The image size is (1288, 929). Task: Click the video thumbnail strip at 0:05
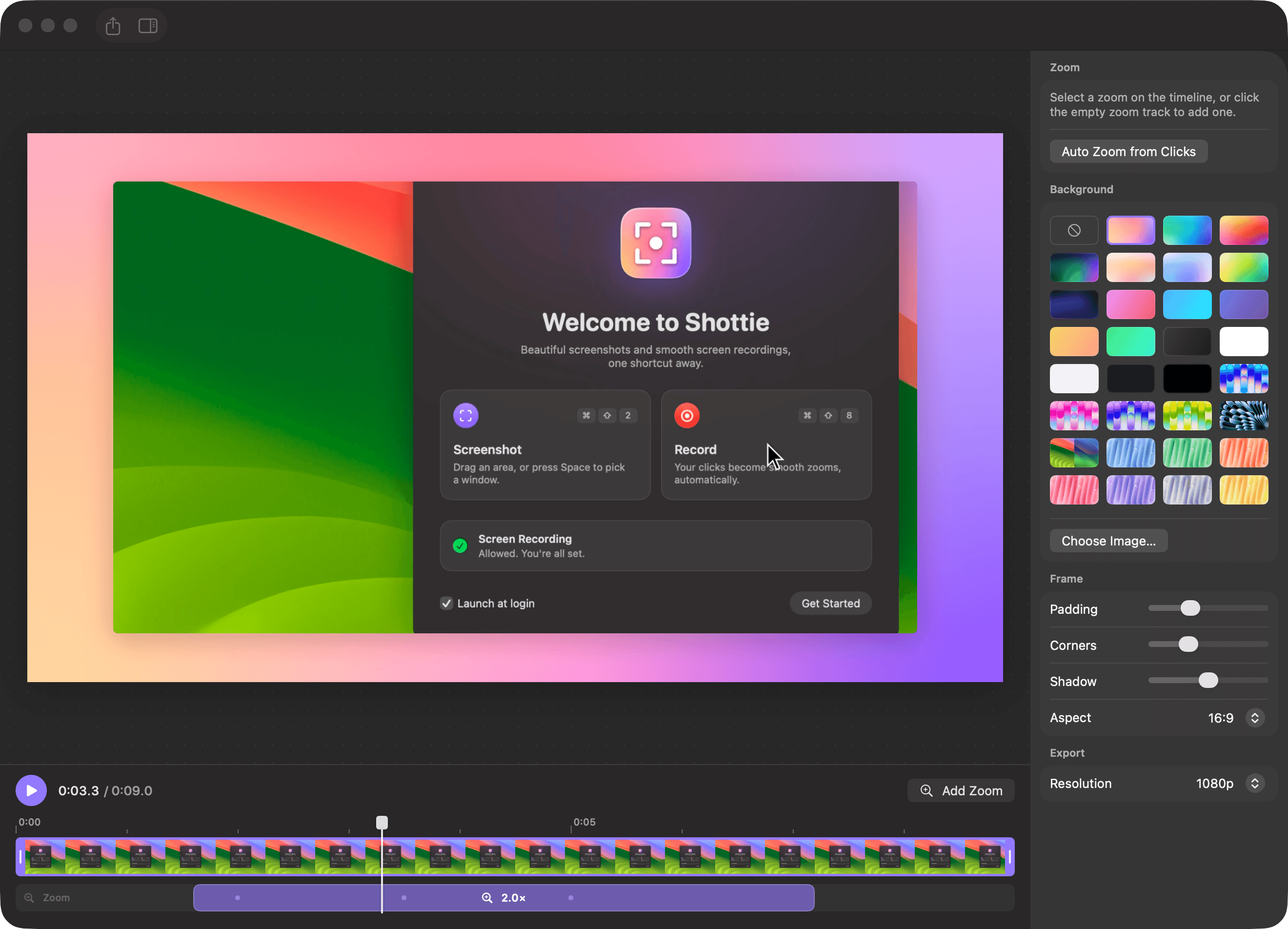[x=572, y=857]
